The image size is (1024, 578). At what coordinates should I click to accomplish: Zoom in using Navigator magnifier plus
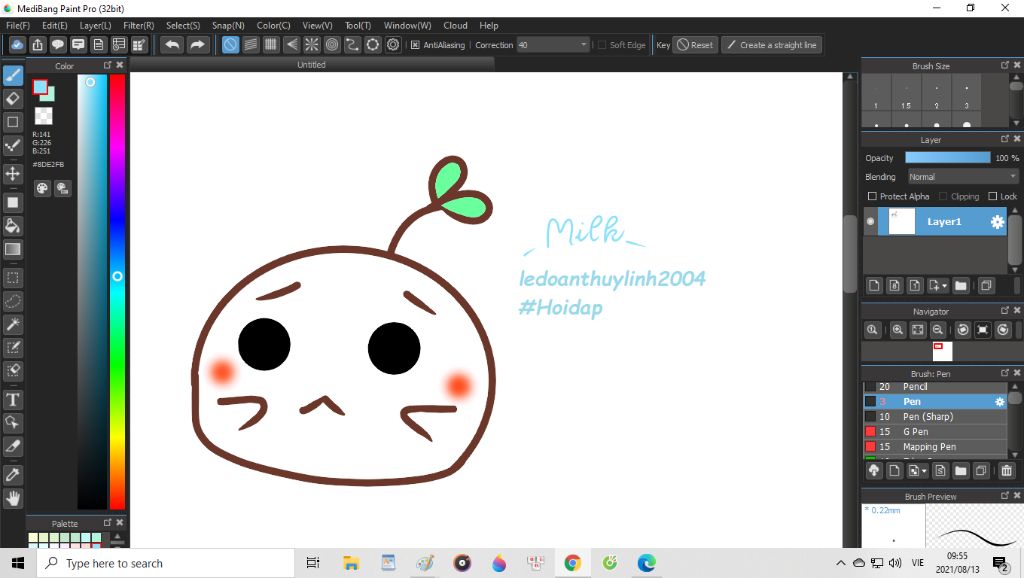pos(898,330)
